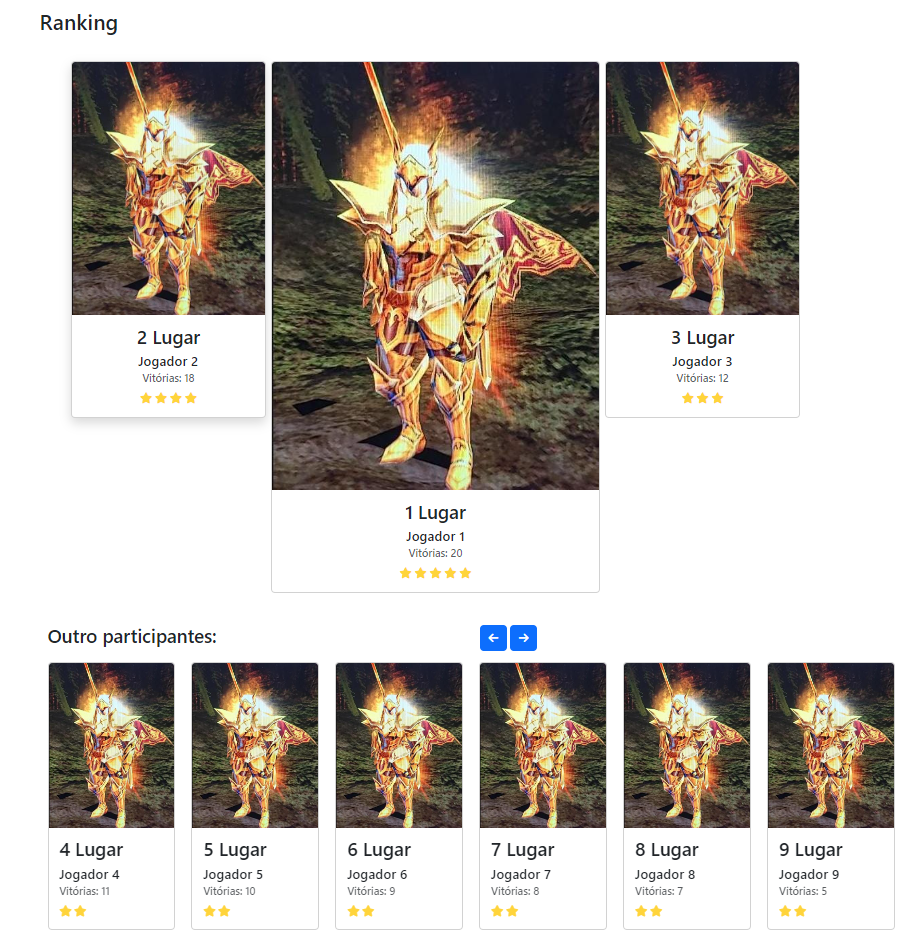The image size is (910, 939).
Task: Click the left arrow carousel button
Action: coord(493,638)
